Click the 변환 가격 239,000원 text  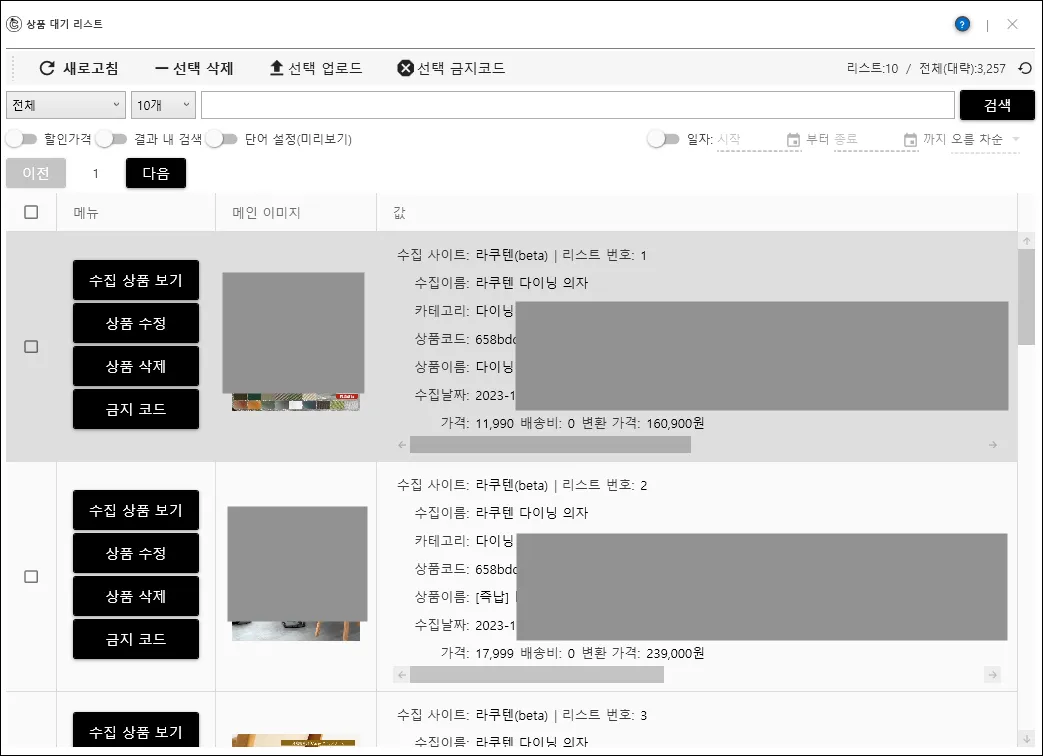tap(643, 653)
